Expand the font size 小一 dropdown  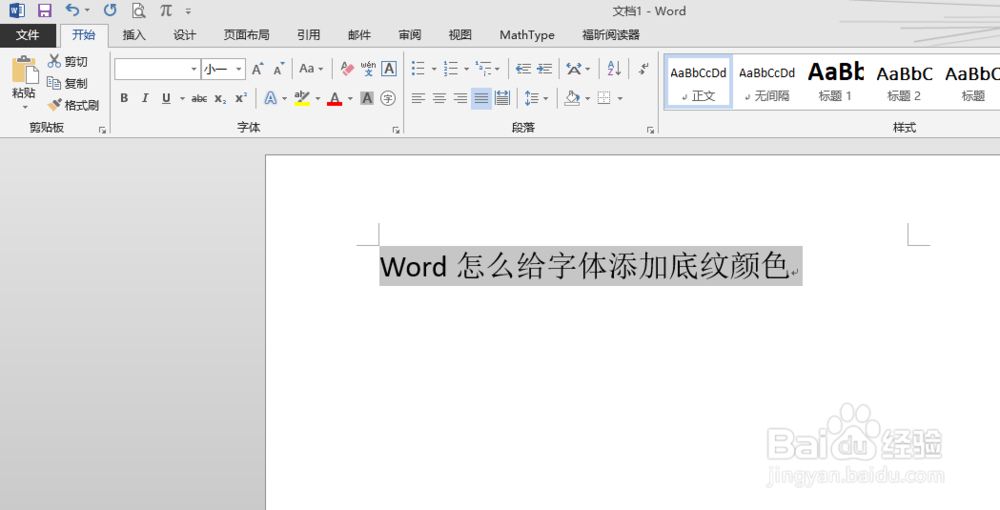[239, 69]
